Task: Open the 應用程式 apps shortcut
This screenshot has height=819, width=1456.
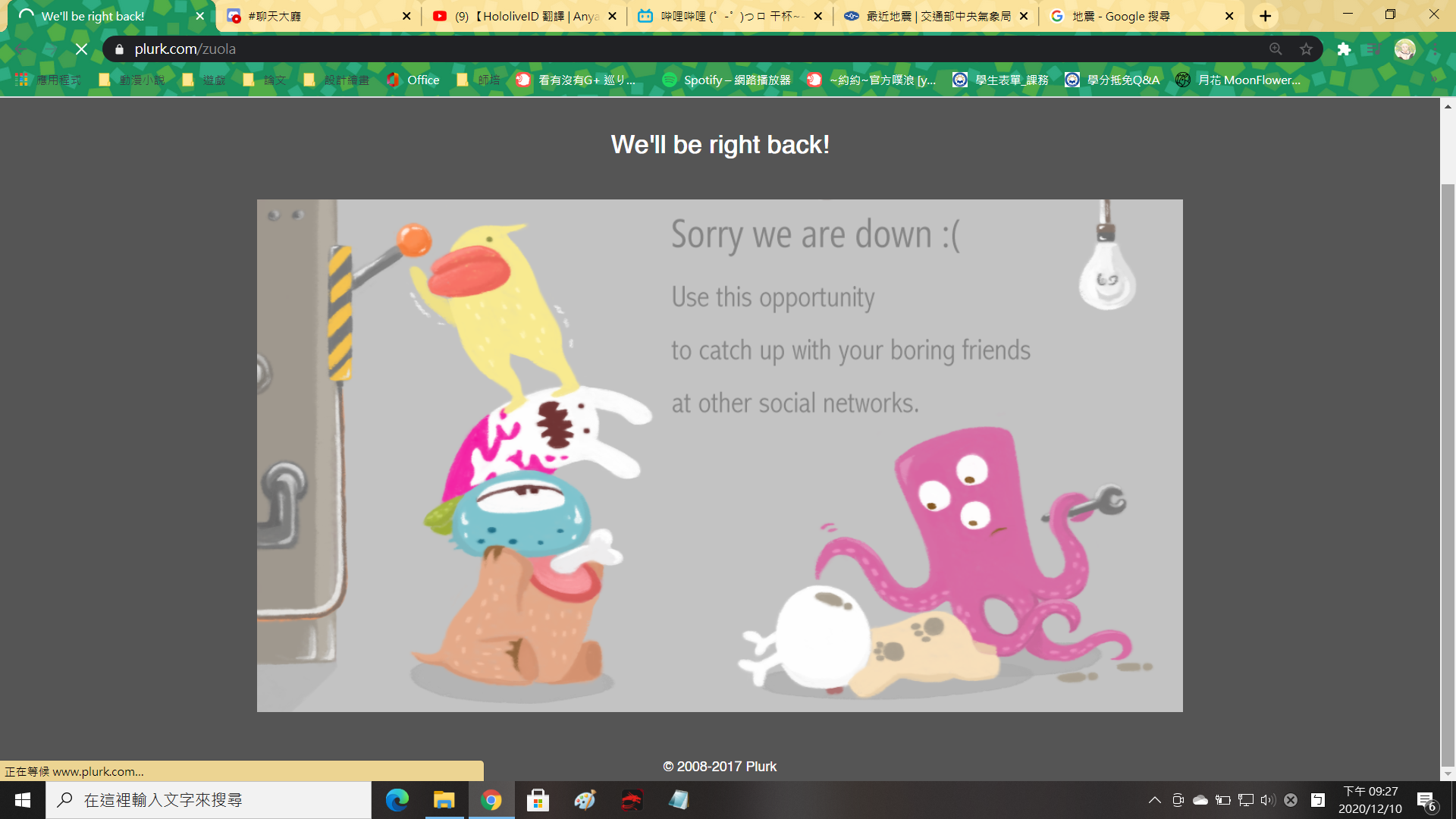Action: coord(48,80)
